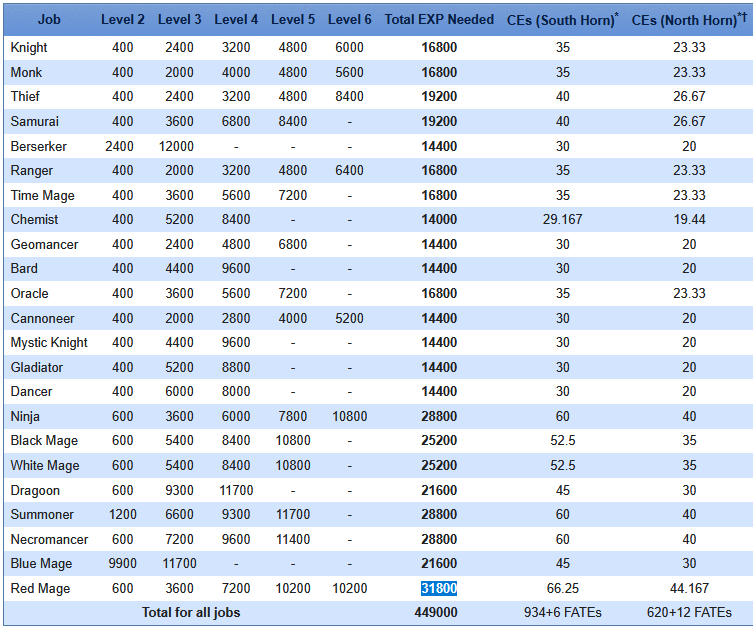Click Cannoneer's Level 4 value 2800
753x628 pixels.
coord(236,318)
